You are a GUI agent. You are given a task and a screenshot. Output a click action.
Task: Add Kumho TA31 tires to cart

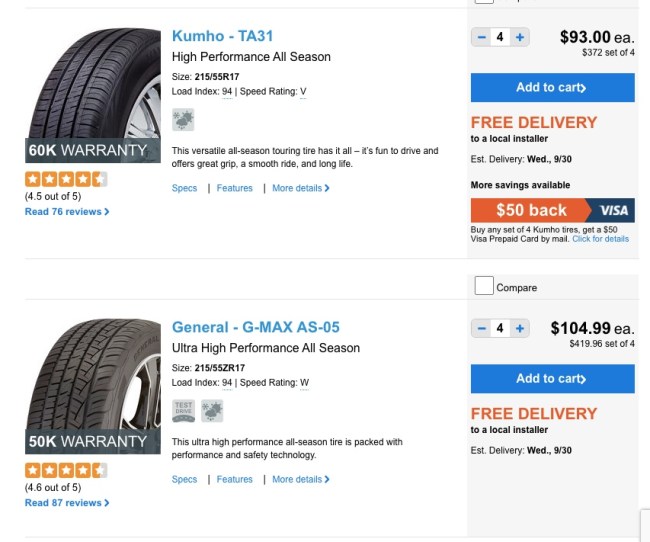553,87
